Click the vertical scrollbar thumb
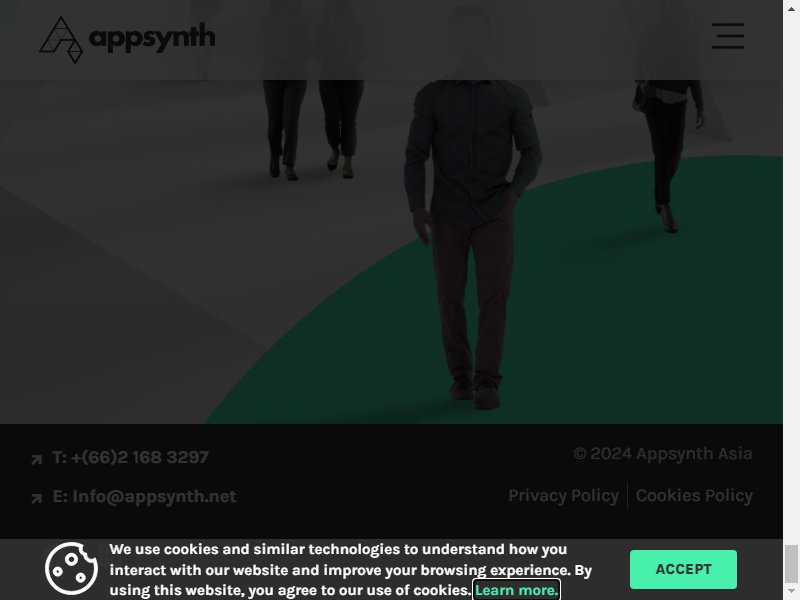Image resolution: width=800 pixels, height=600 pixels. [791, 563]
